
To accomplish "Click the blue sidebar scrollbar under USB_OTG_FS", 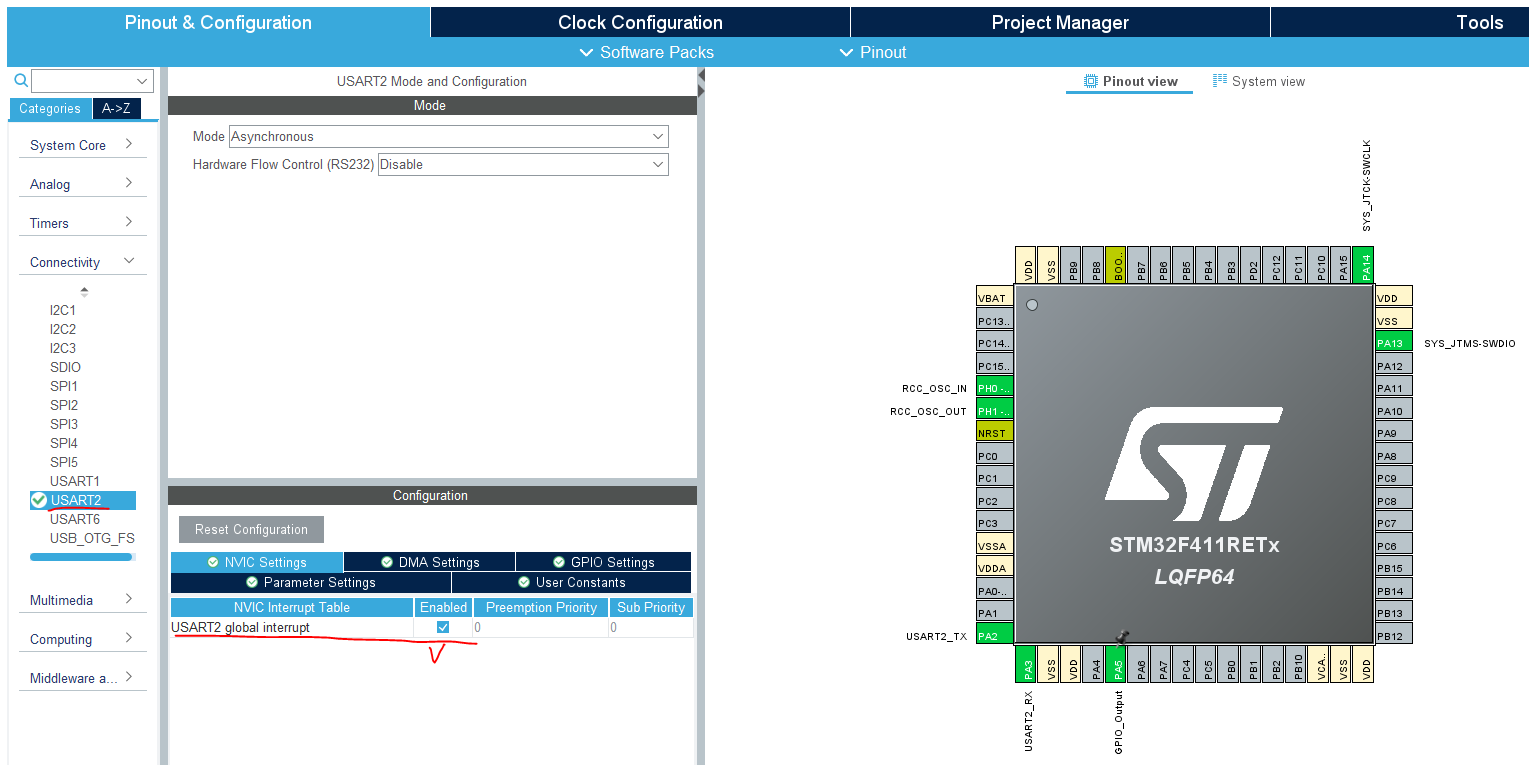I will click(81, 557).
